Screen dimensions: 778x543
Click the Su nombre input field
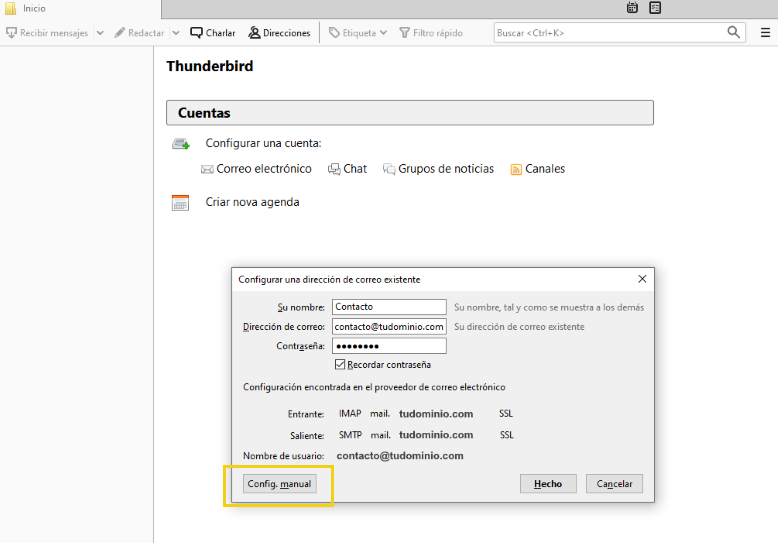(x=389, y=307)
